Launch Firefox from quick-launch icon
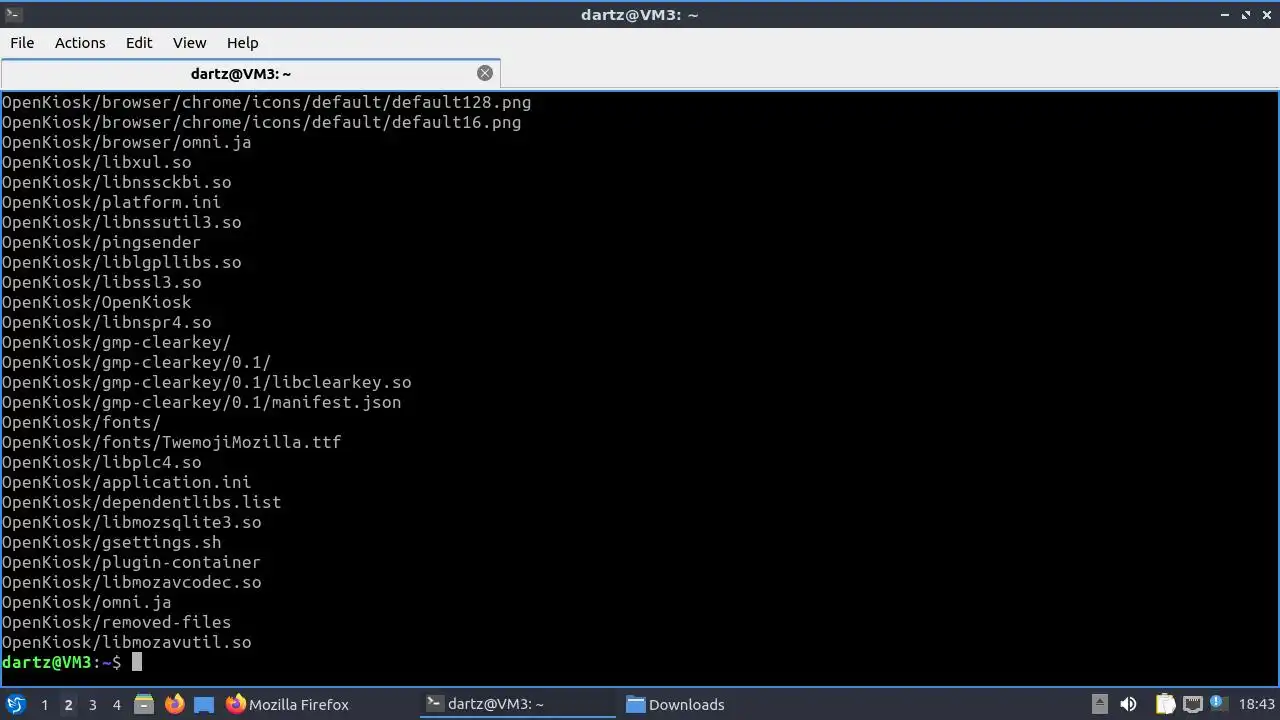Screen dimensions: 1280x720 tap(174, 704)
